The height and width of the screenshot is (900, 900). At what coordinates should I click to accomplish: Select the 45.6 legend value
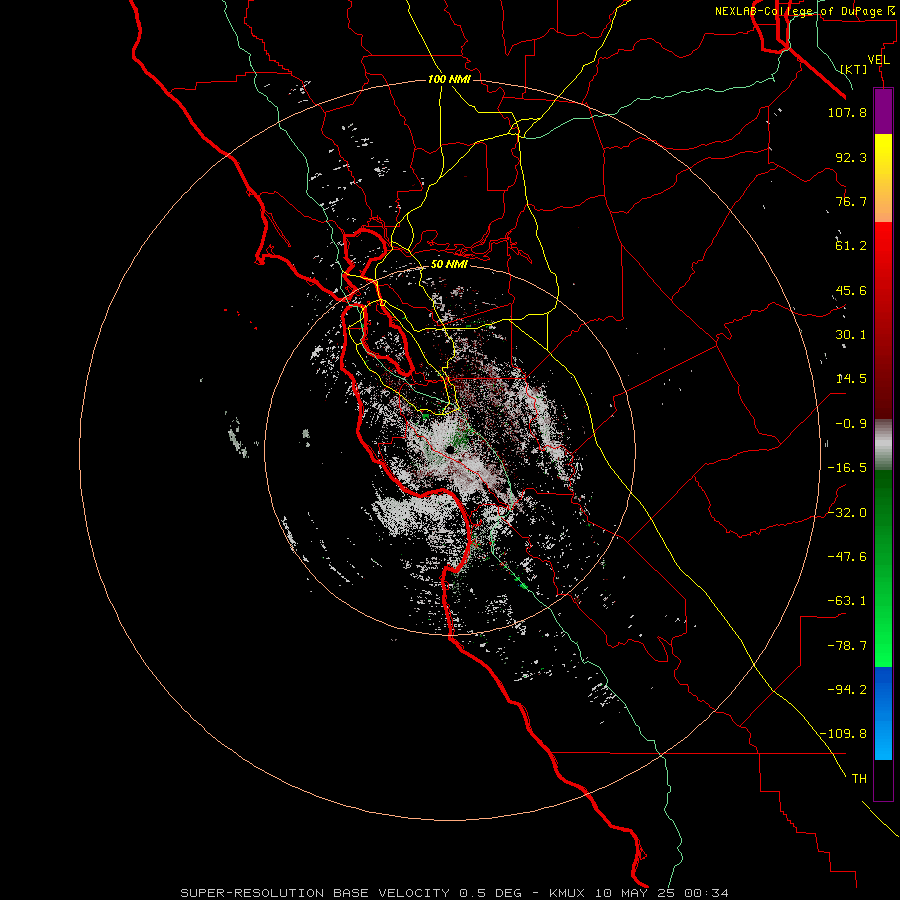point(851,290)
